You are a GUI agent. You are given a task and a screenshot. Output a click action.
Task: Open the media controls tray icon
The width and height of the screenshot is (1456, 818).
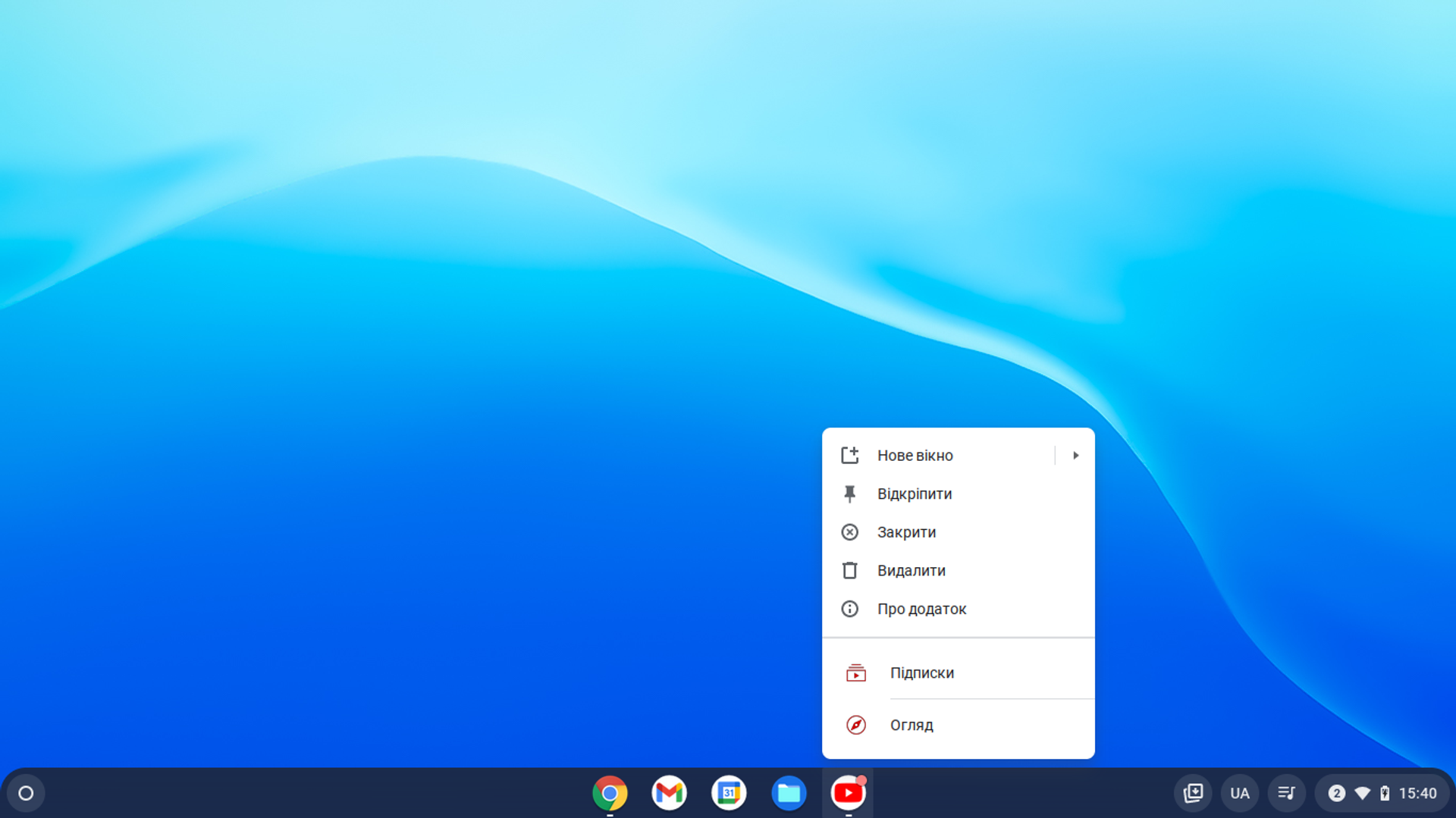click(x=1287, y=793)
